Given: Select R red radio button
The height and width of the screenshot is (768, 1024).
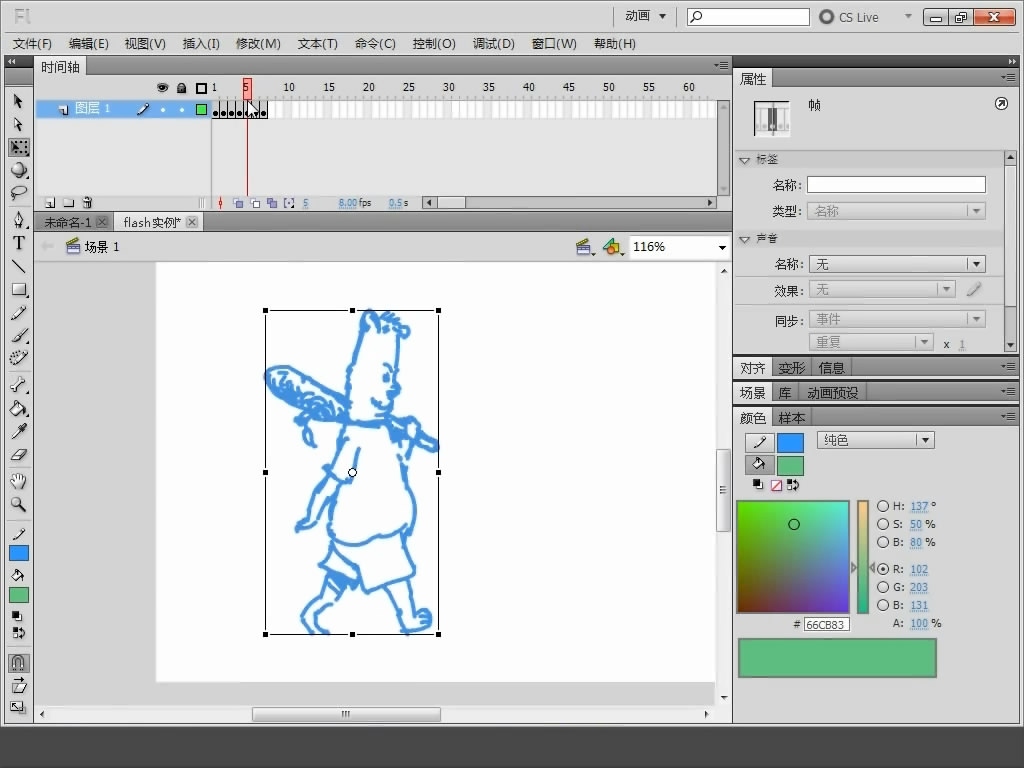Looking at the screenshot, I should [x=883, y=569].
